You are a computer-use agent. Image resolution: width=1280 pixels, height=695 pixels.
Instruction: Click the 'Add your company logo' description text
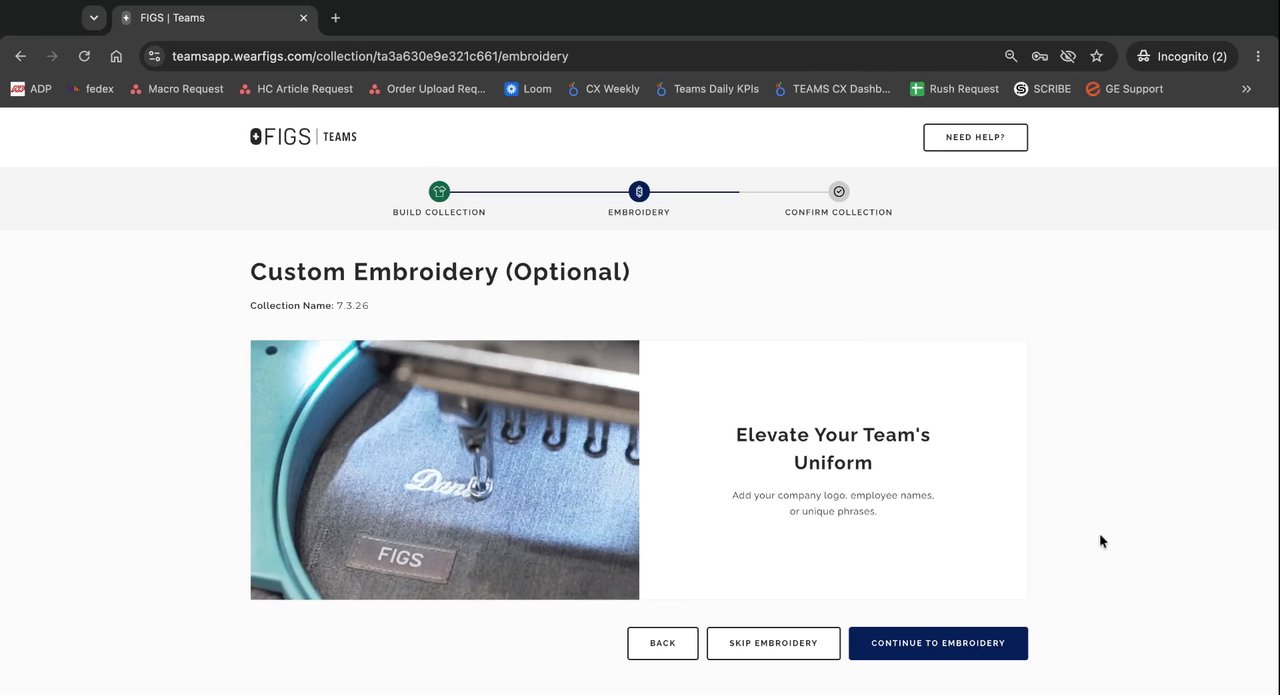pyautogui.click(x=833, y=503)
